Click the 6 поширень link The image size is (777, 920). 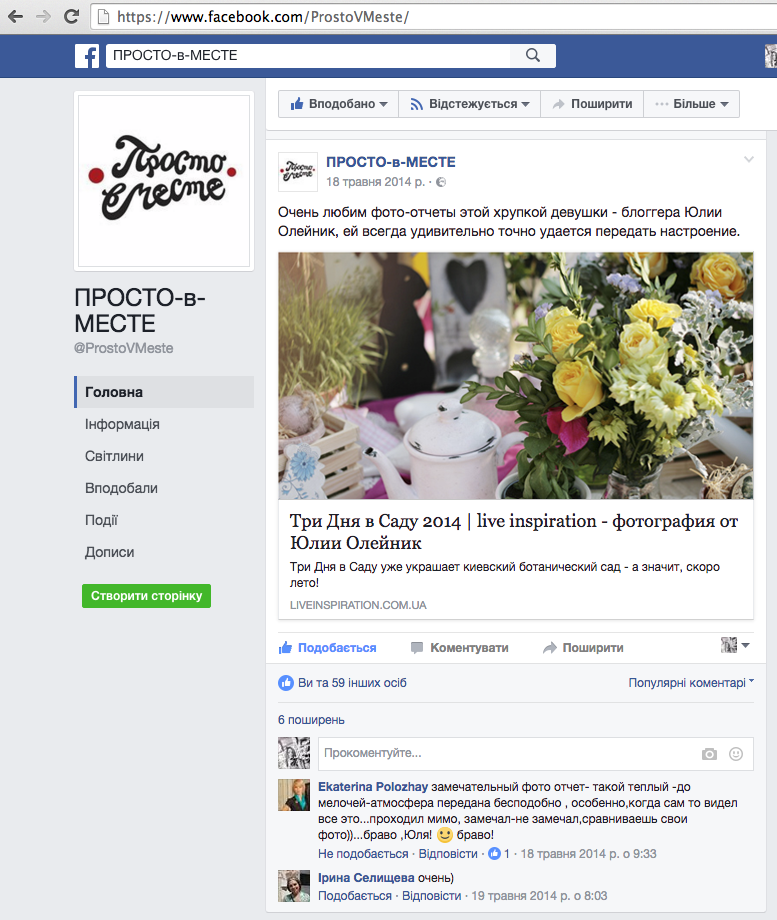tap(311, 720)
